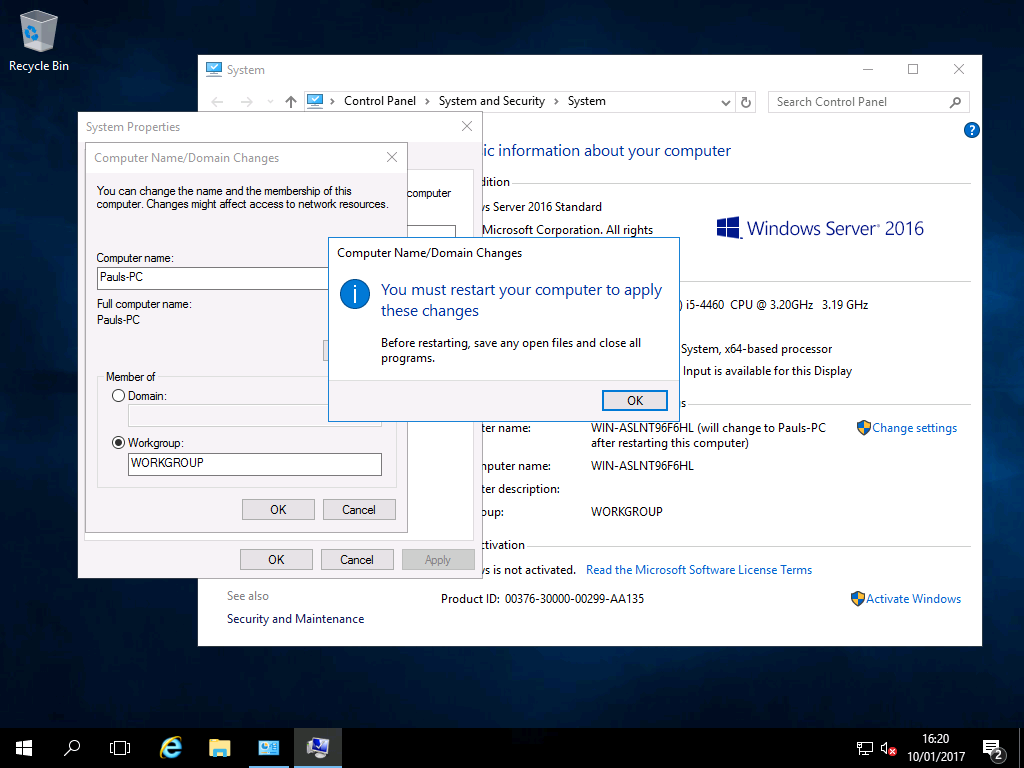Select the Workgroup radio button
This screenshot has height=768, width=1024.
pyautogui.click(x=118, y=443)
